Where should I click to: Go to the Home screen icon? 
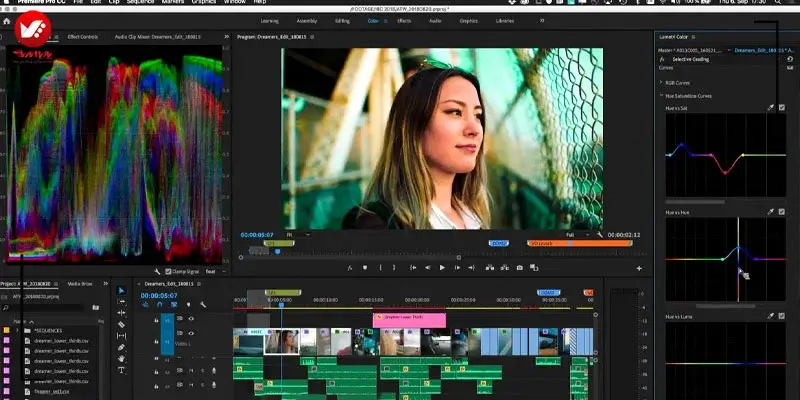(6, 21)
